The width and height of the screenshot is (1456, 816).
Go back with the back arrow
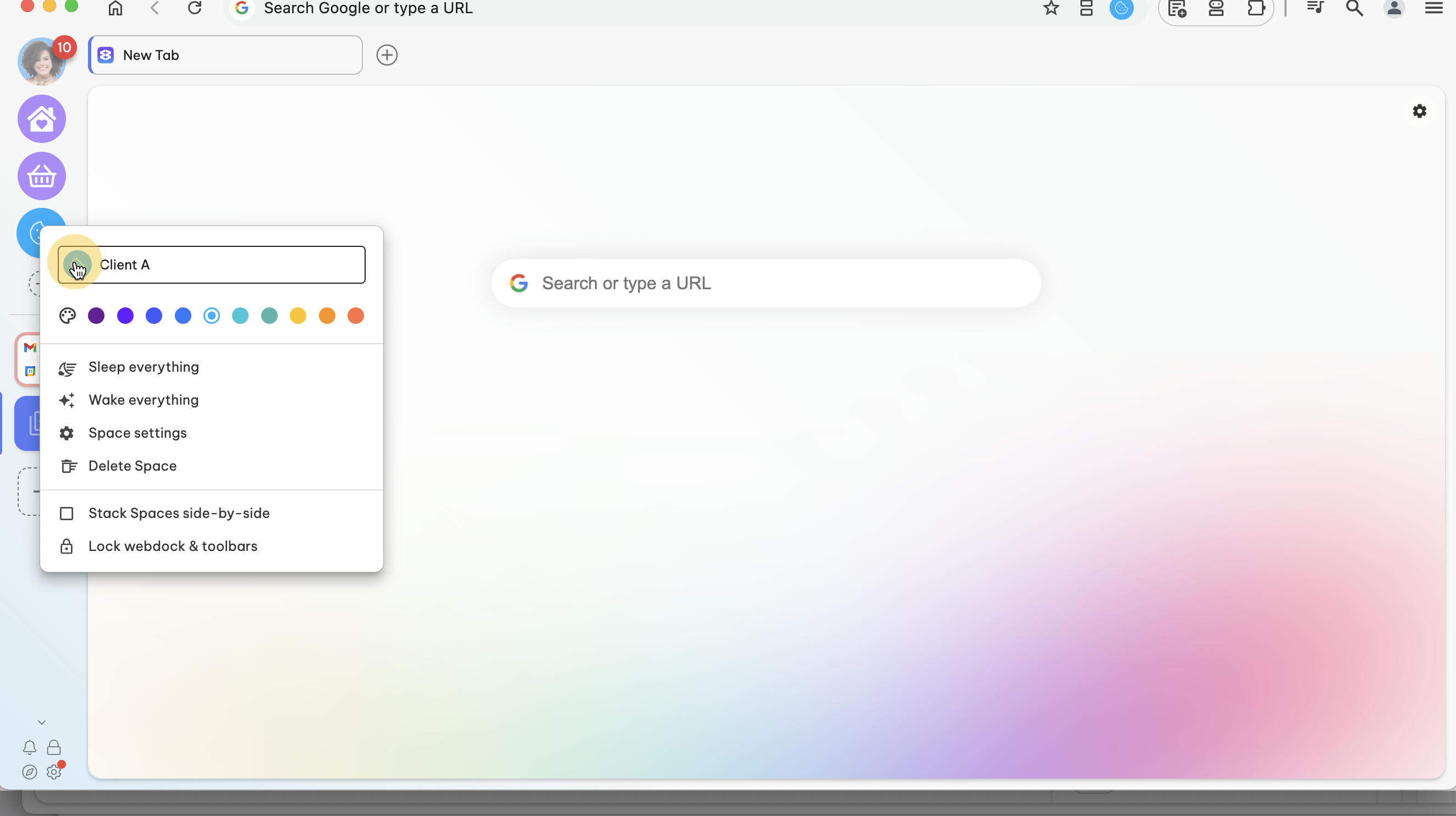click(155, 8)
